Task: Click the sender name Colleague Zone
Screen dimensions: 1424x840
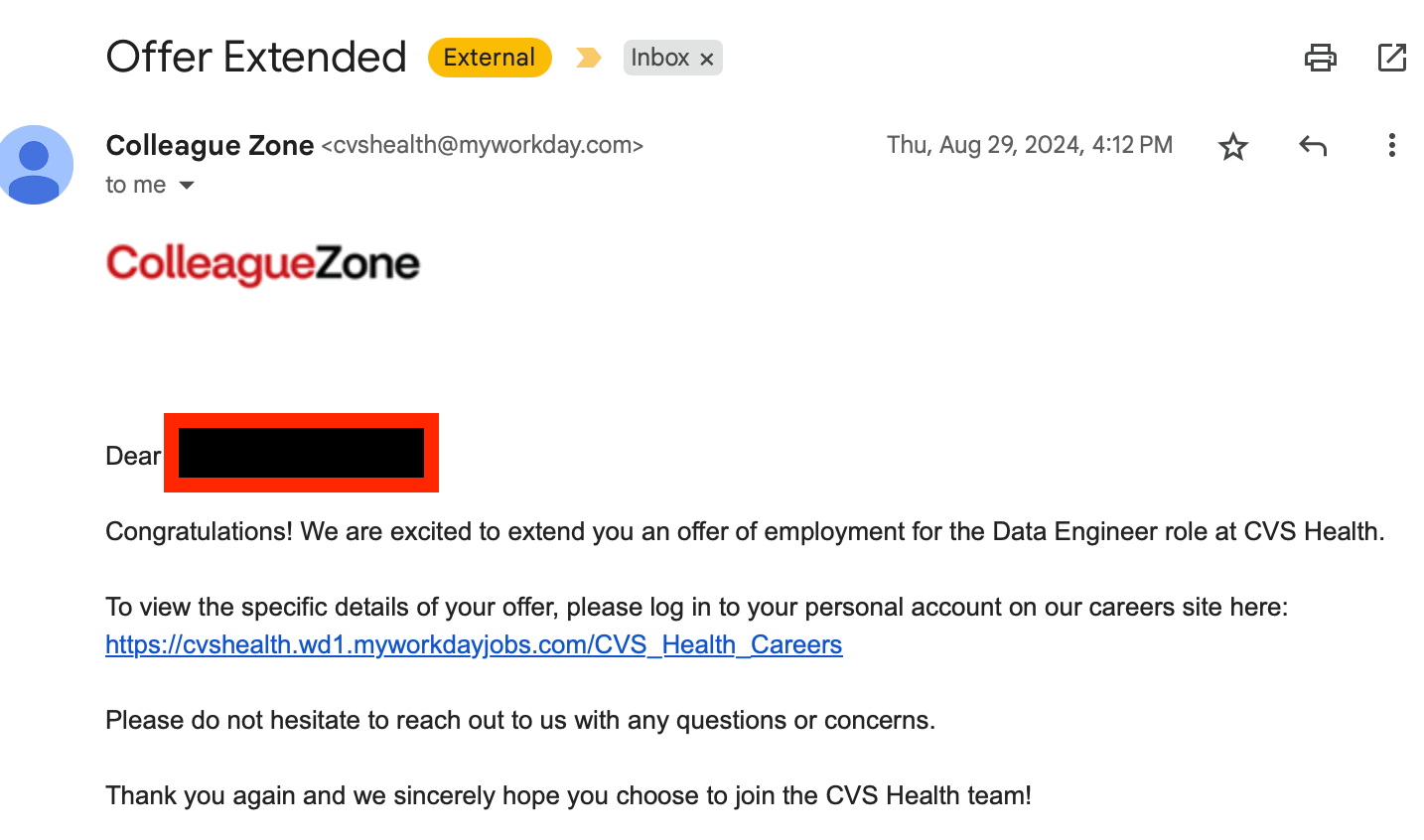Action: (210, 146)
